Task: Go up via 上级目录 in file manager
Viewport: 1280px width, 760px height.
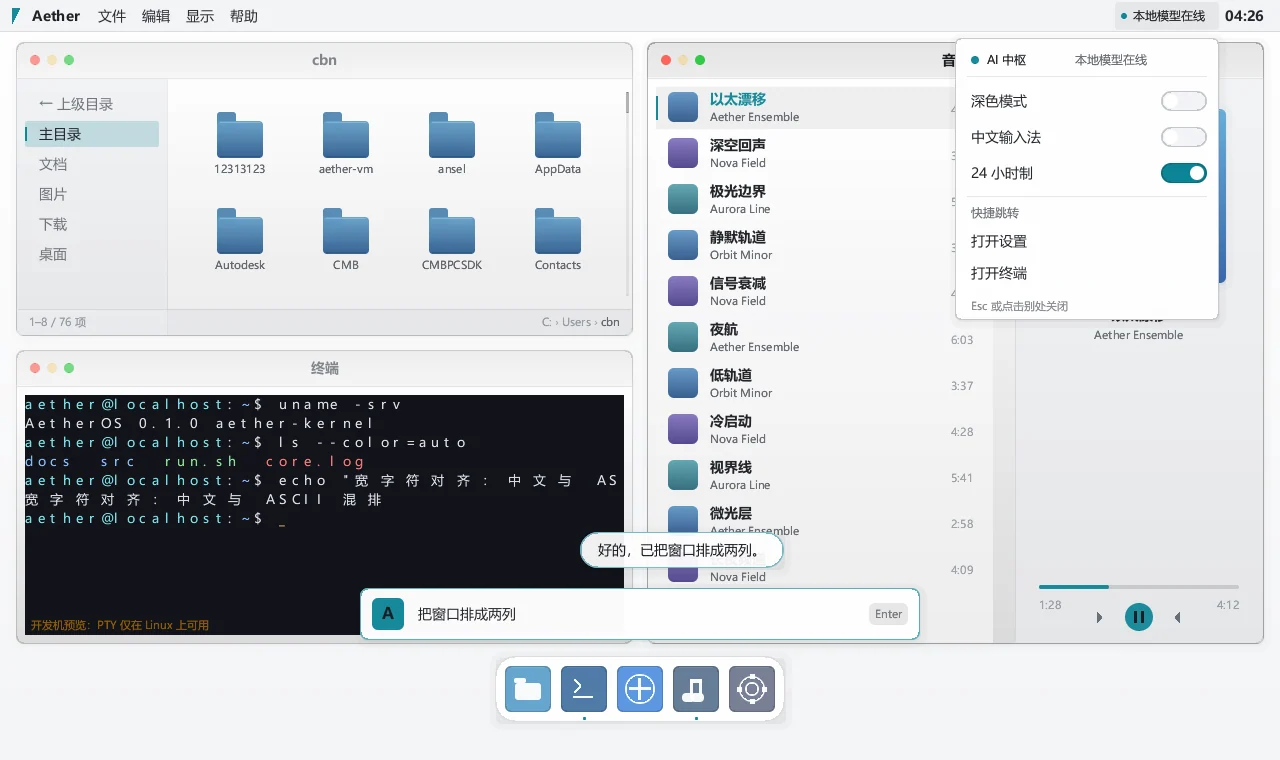Action: (92, 104)
